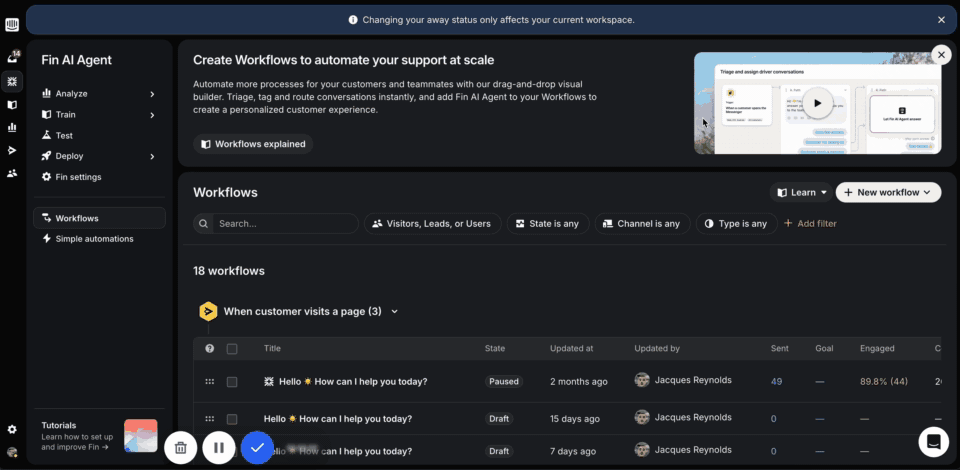Click the trash delete round button
Viewport: 960px width, 470px height.
(x=181, y=447)
